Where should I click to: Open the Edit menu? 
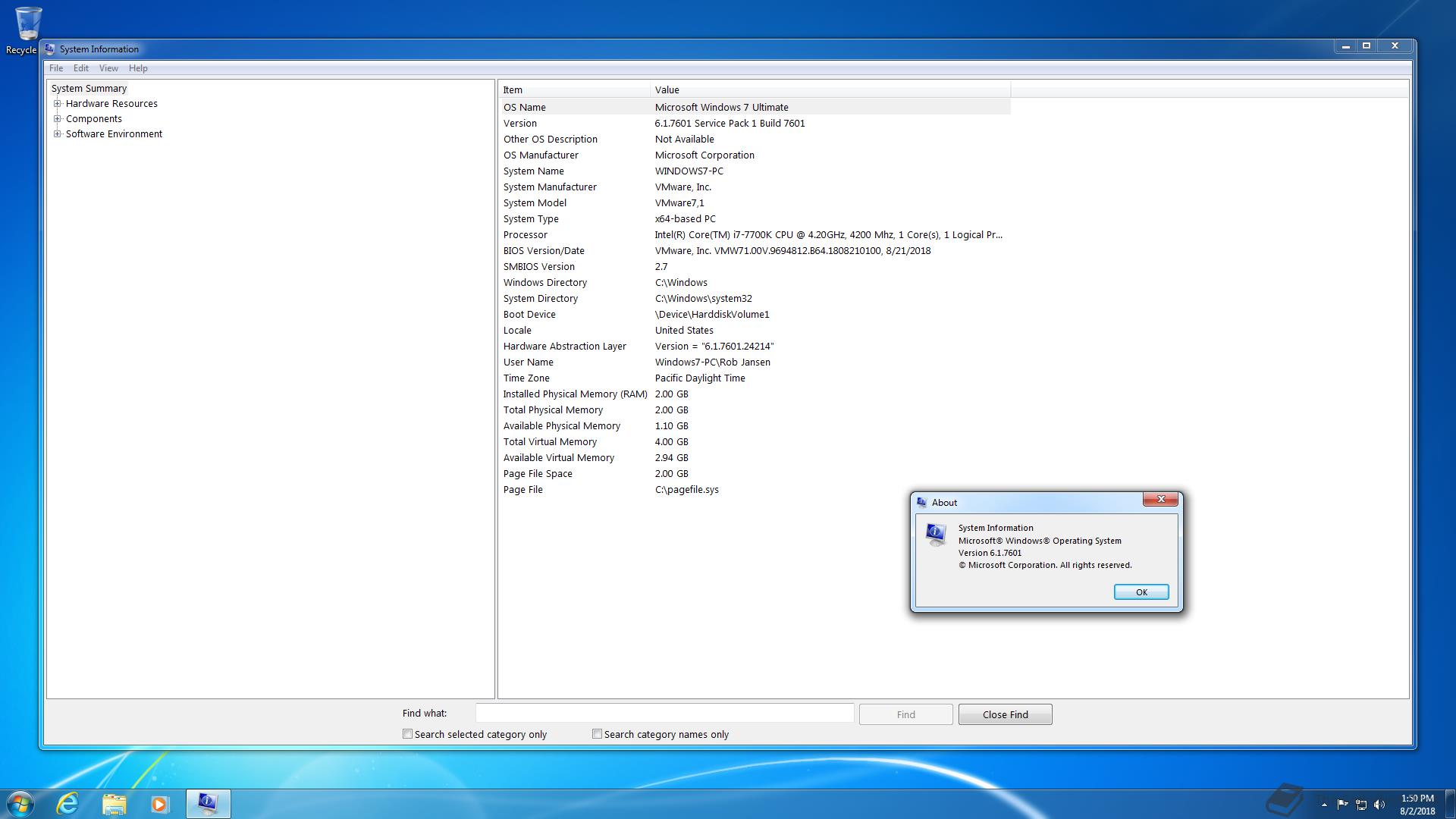click(81, 68)
